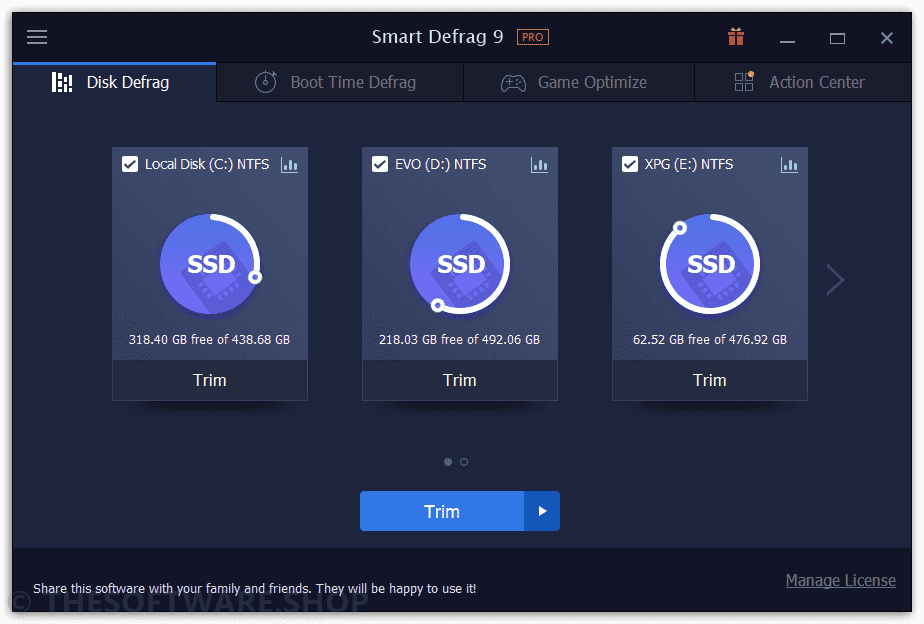The width and height of the screenshot is (924, 624).
Task: Show next disks with the right chevron
Action: (x=835, y=279)
